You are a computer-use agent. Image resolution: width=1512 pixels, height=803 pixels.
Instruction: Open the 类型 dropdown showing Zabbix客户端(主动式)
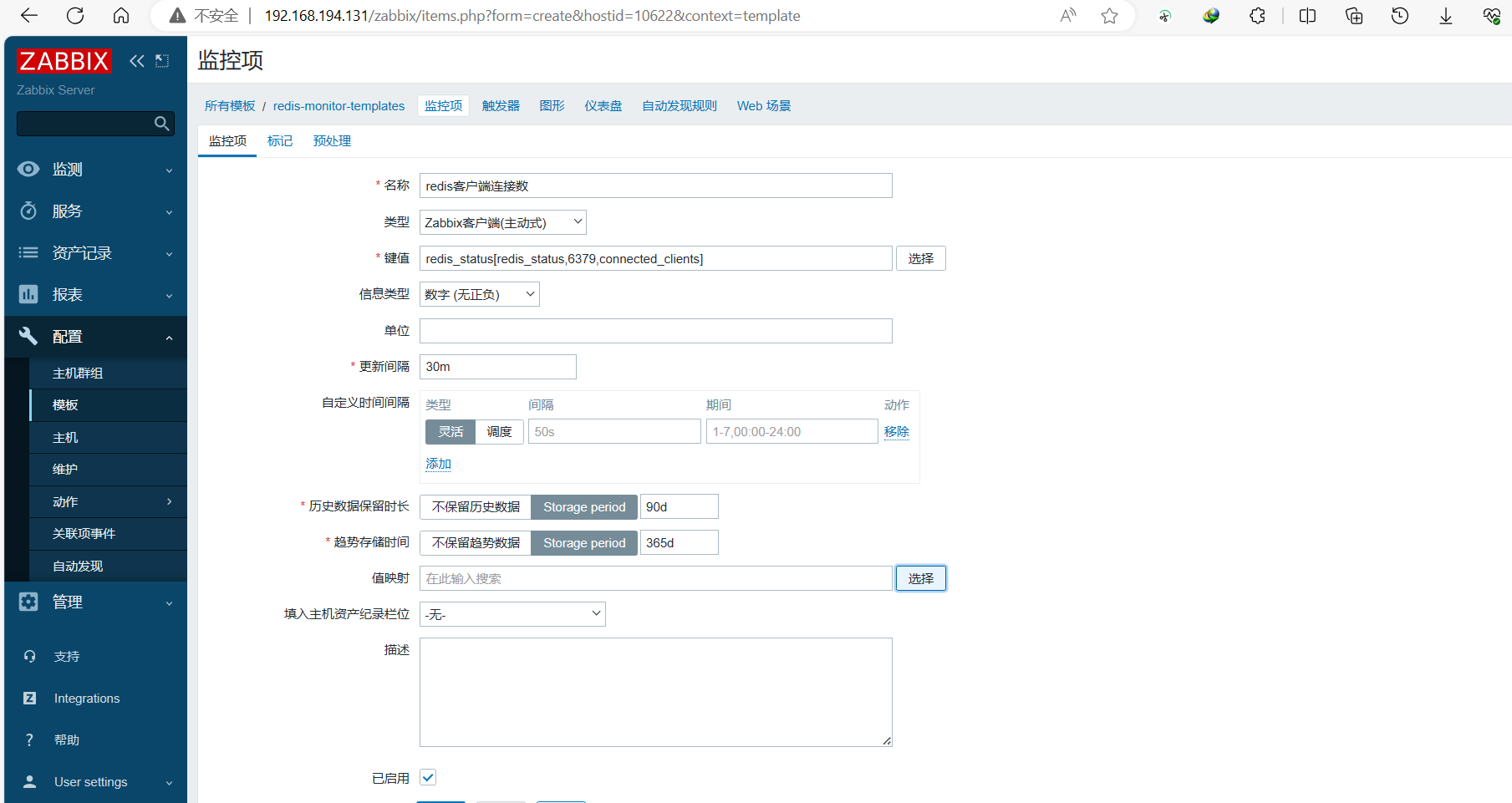pos(503,222)
